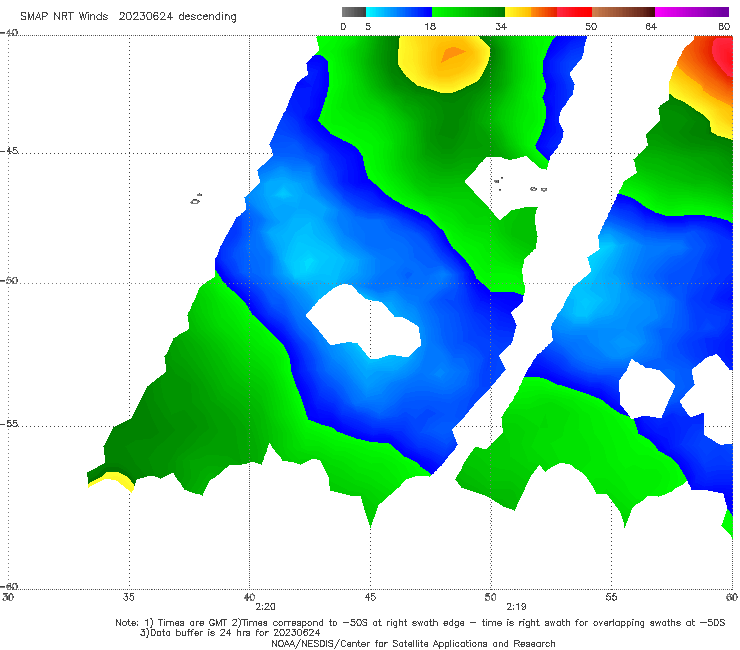Click the '2:20' swath time label
740x650 pixels.
pyautogui.click(x=265, y=607)
